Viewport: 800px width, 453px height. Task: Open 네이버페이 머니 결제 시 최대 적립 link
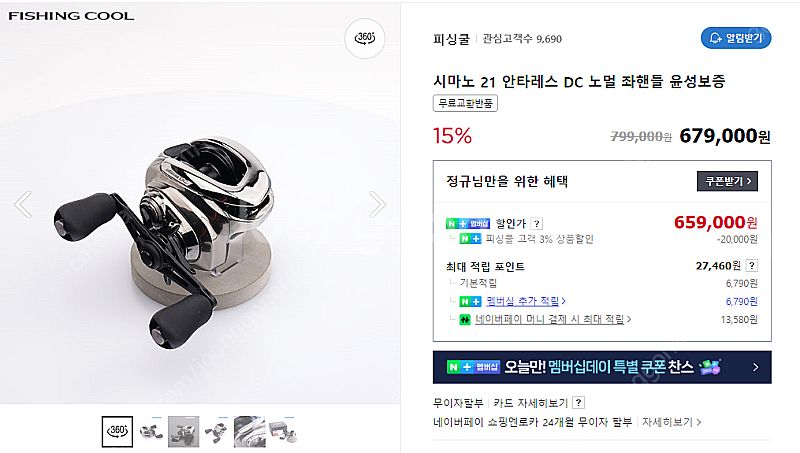pyautogui.click(x=553, y=319)
